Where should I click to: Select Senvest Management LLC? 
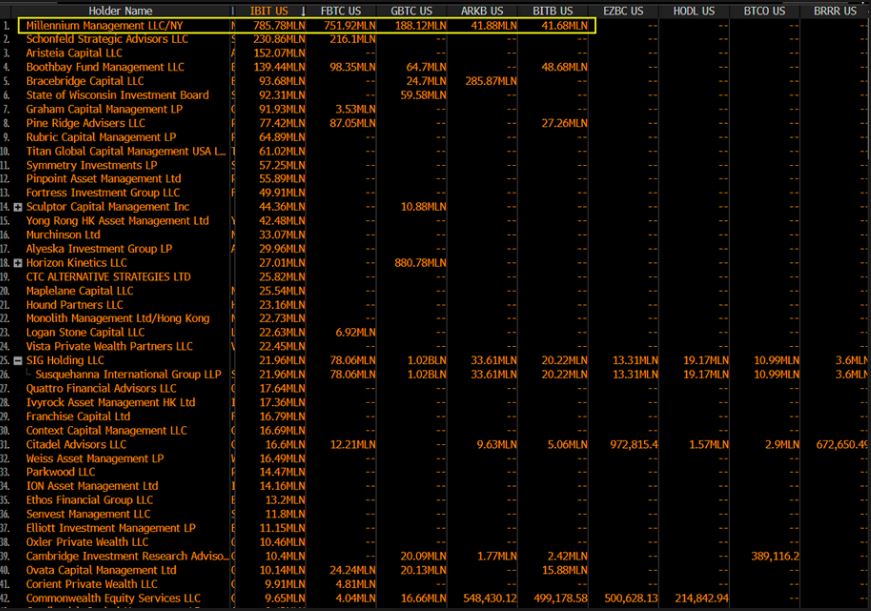click(x=88, y=514)
